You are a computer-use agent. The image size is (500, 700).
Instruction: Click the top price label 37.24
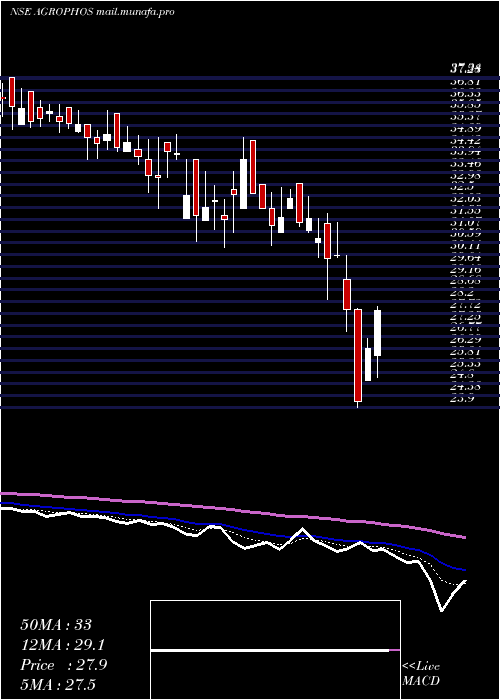tap(465, 69)
